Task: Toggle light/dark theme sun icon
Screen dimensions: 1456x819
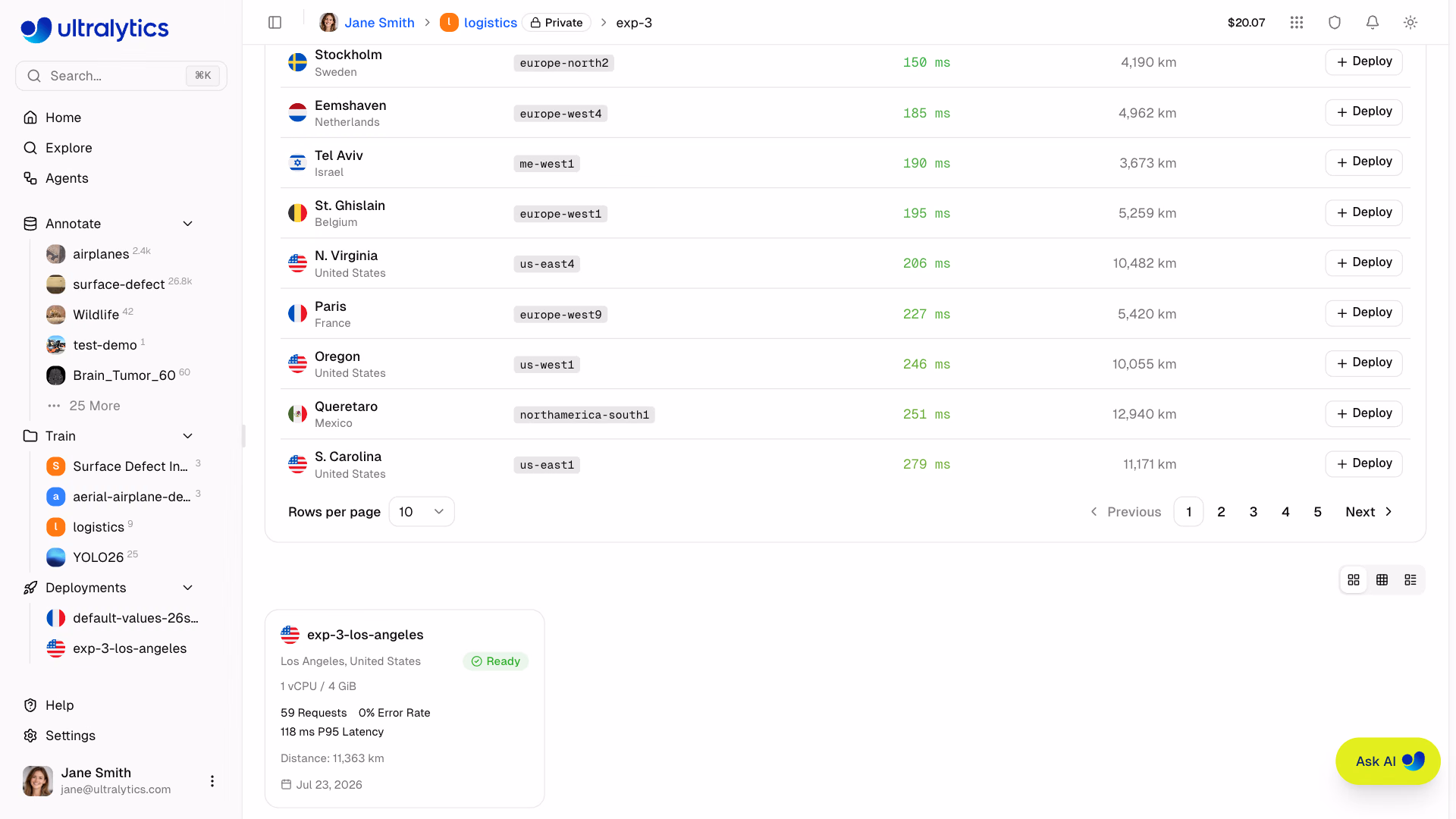Action: click(x=1410, y=23)
